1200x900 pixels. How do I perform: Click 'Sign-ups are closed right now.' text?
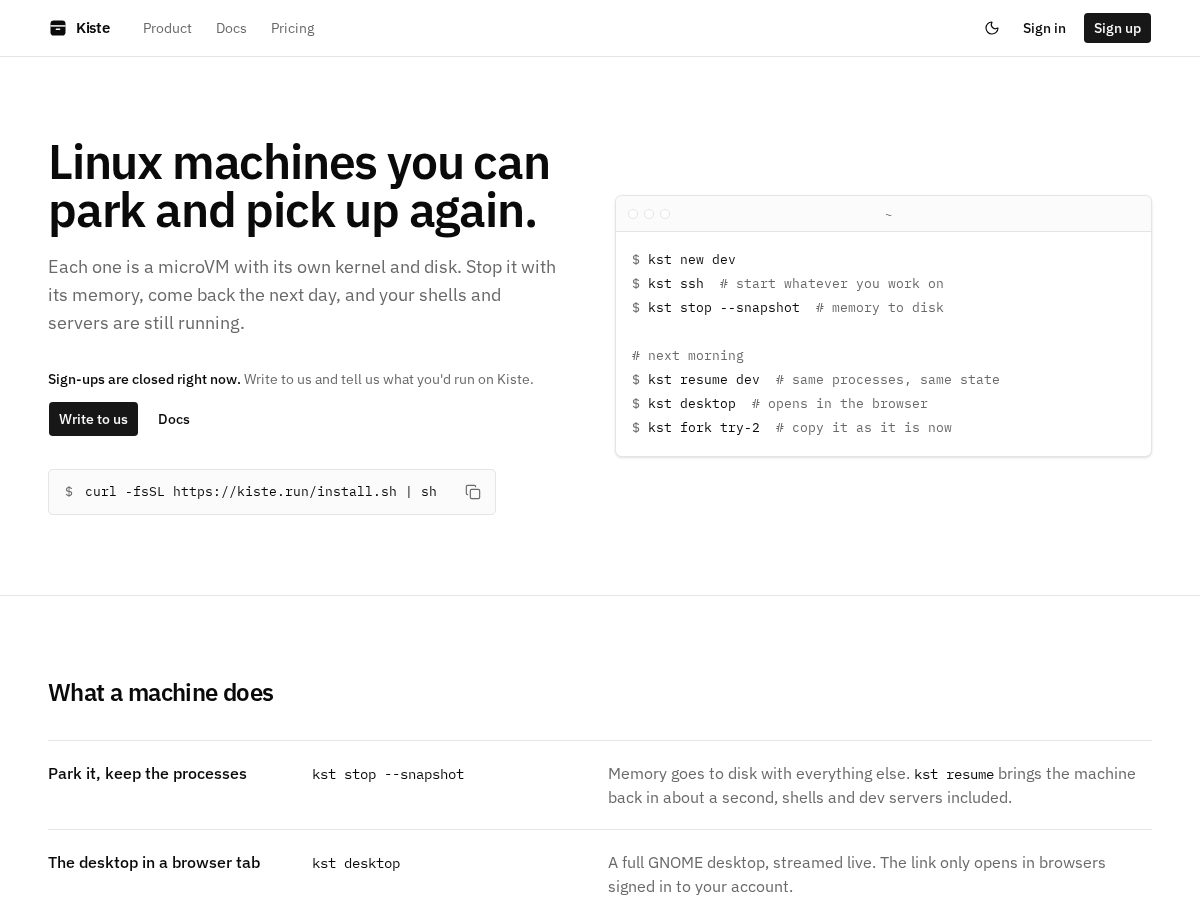coord(144,379)
